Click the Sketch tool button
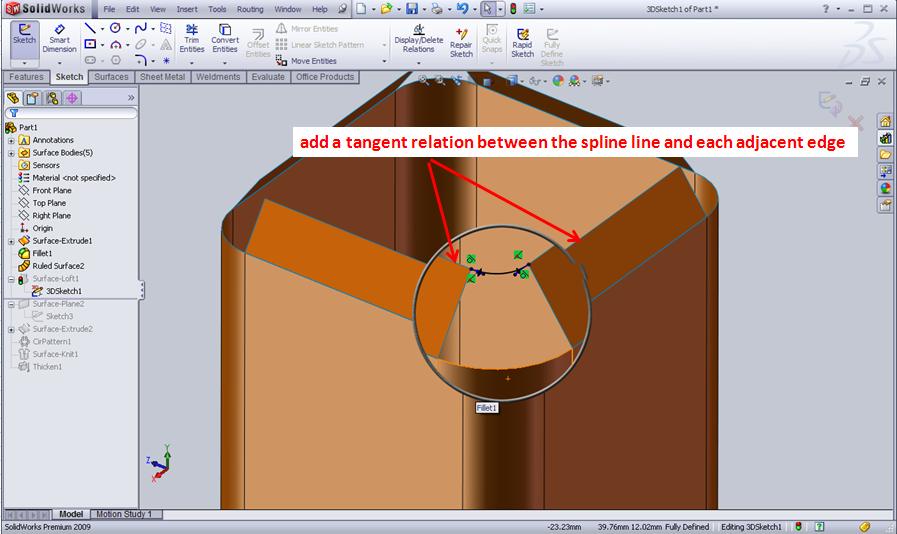This screenshot has width=897, height=534. pyautogui.click(x=24, y=39)
